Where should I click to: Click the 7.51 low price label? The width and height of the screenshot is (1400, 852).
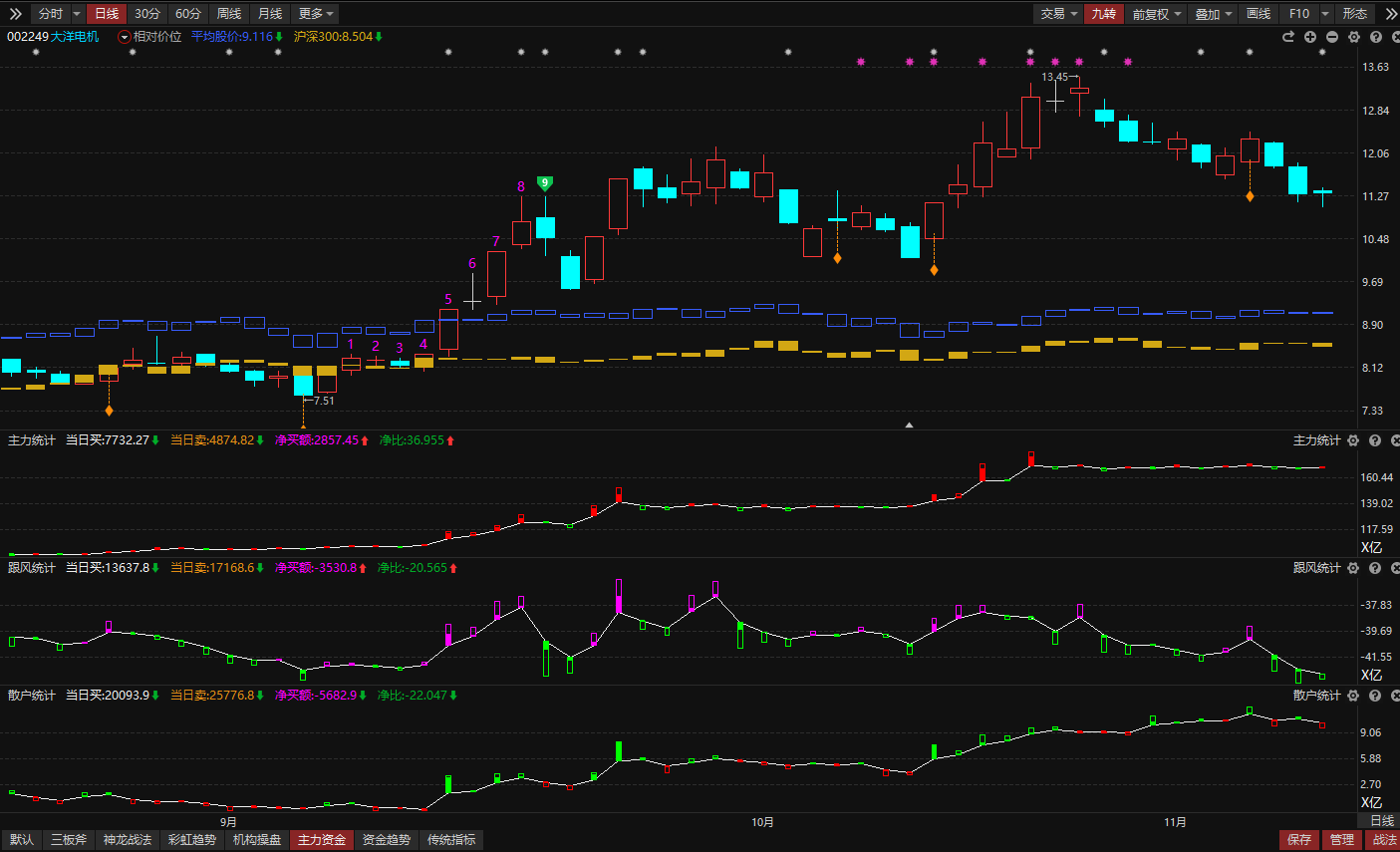pos(324,401)
